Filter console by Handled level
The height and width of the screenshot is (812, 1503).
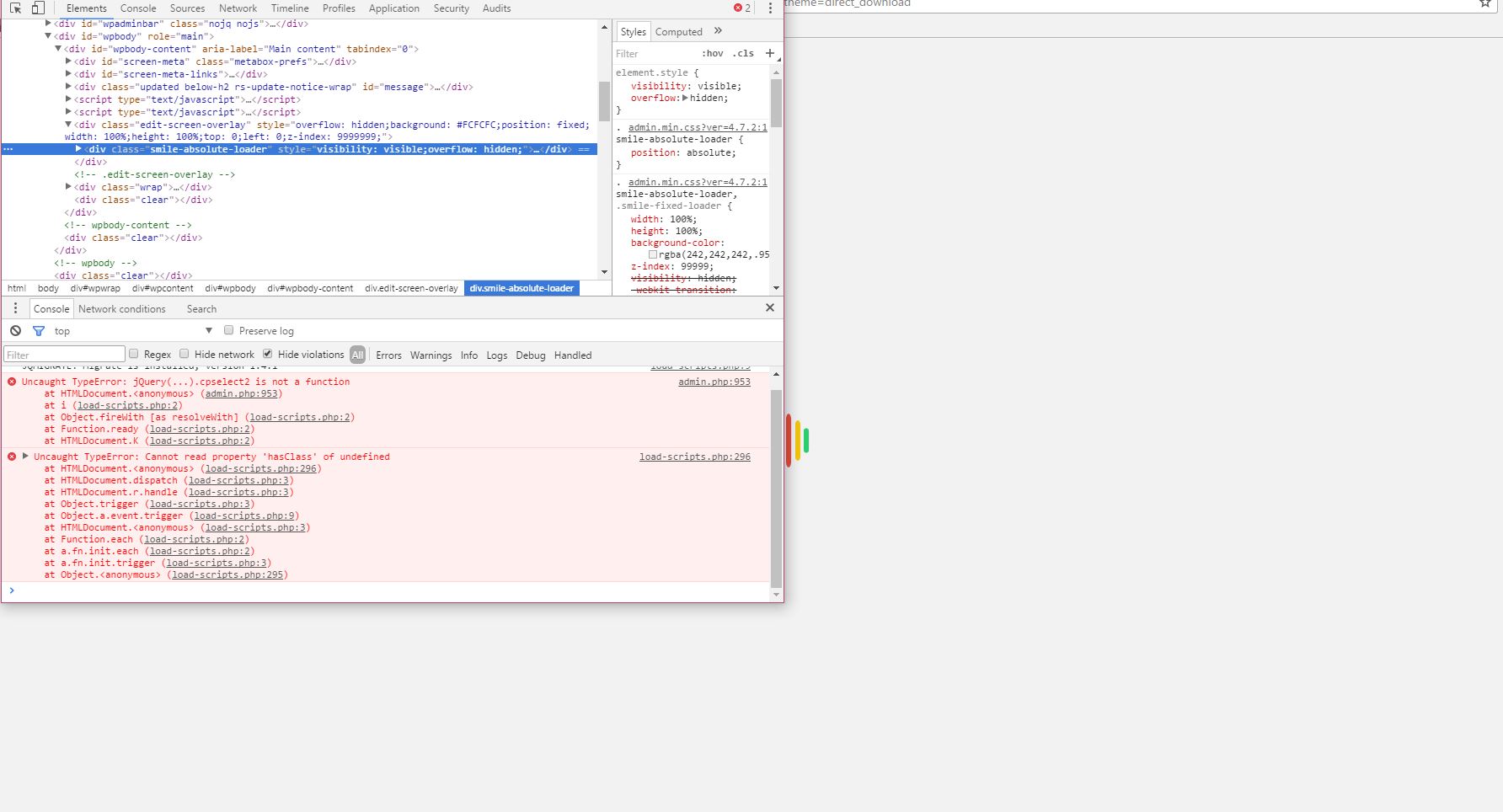(573, 355)
